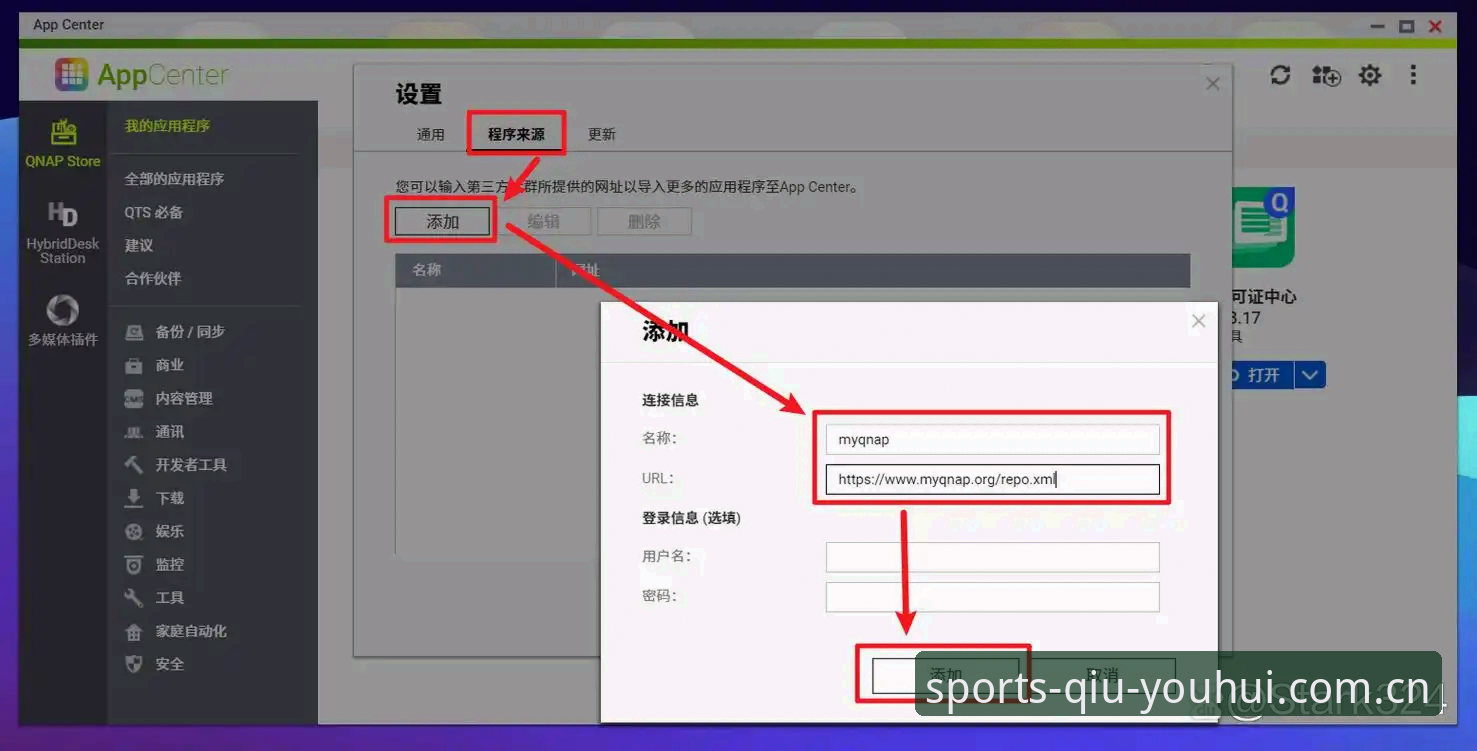Viewport: 1477px width, 751px height.
Task: Open 全部的应用程序 in the sidebar
Action: 174,179
